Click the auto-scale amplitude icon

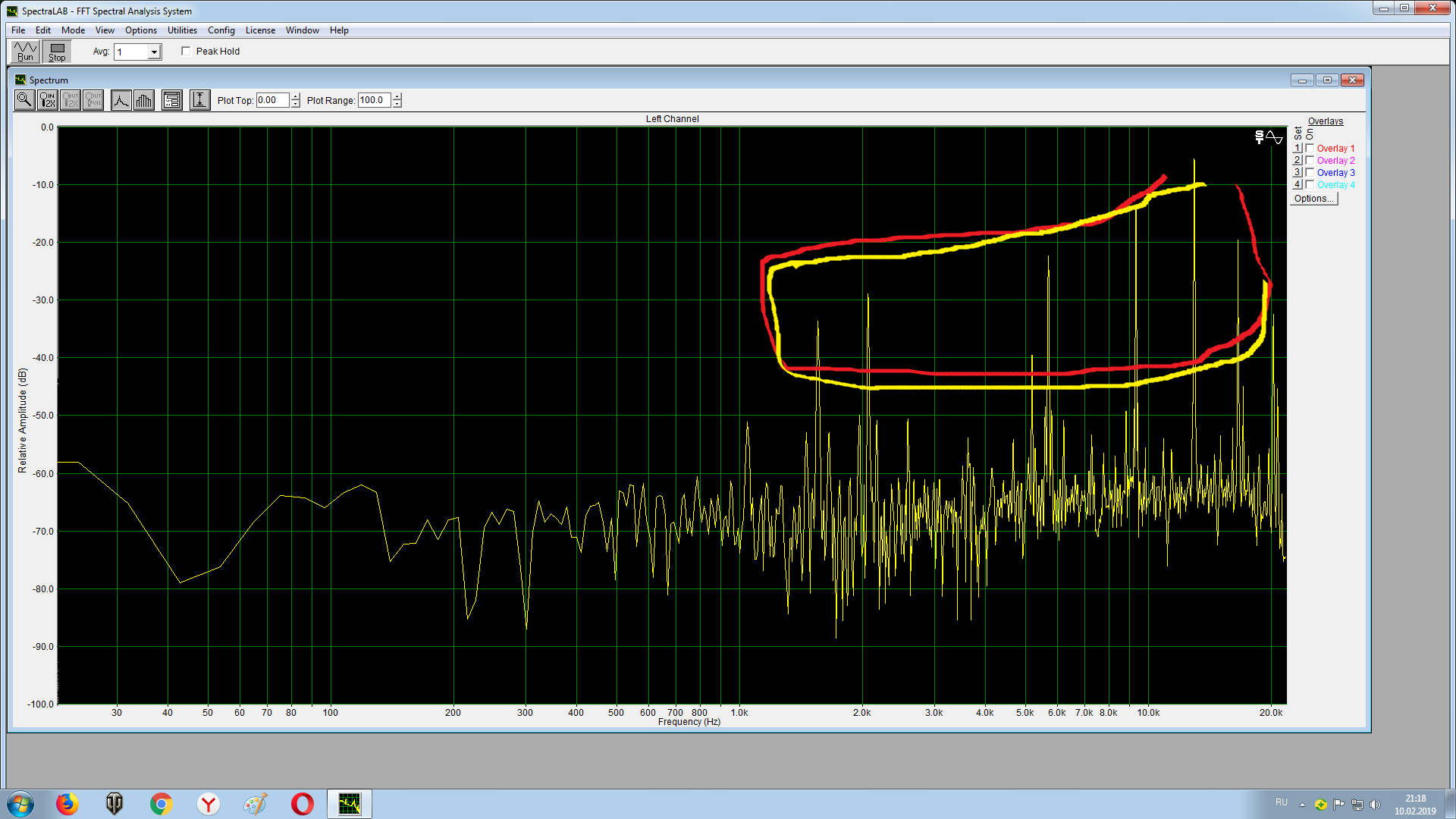coord(199,100)
